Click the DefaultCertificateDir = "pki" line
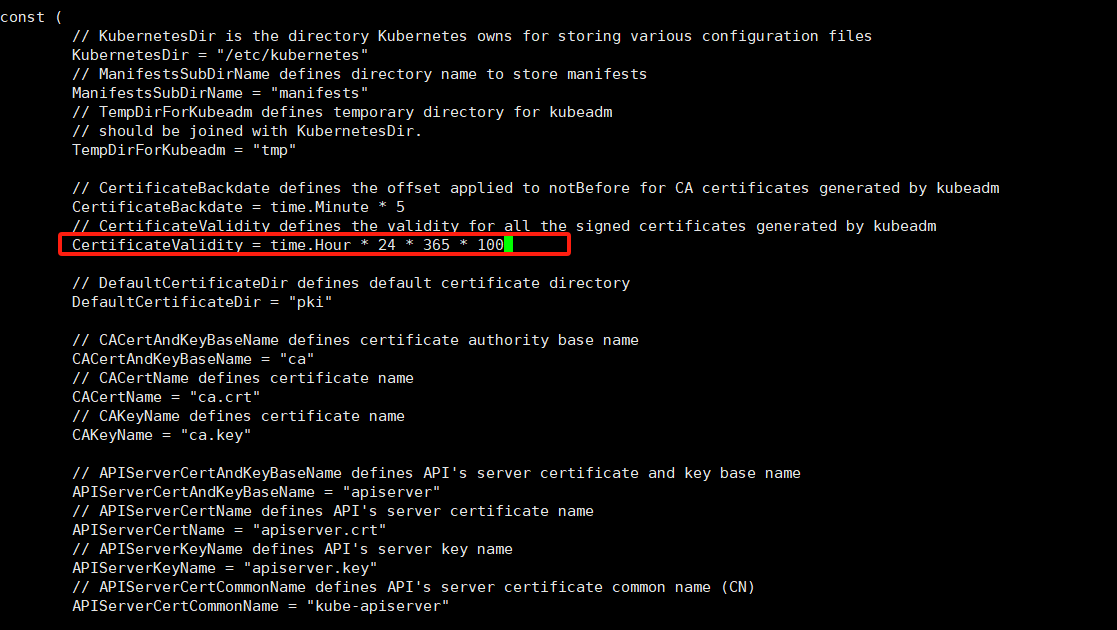 click(x=202, y=302)
